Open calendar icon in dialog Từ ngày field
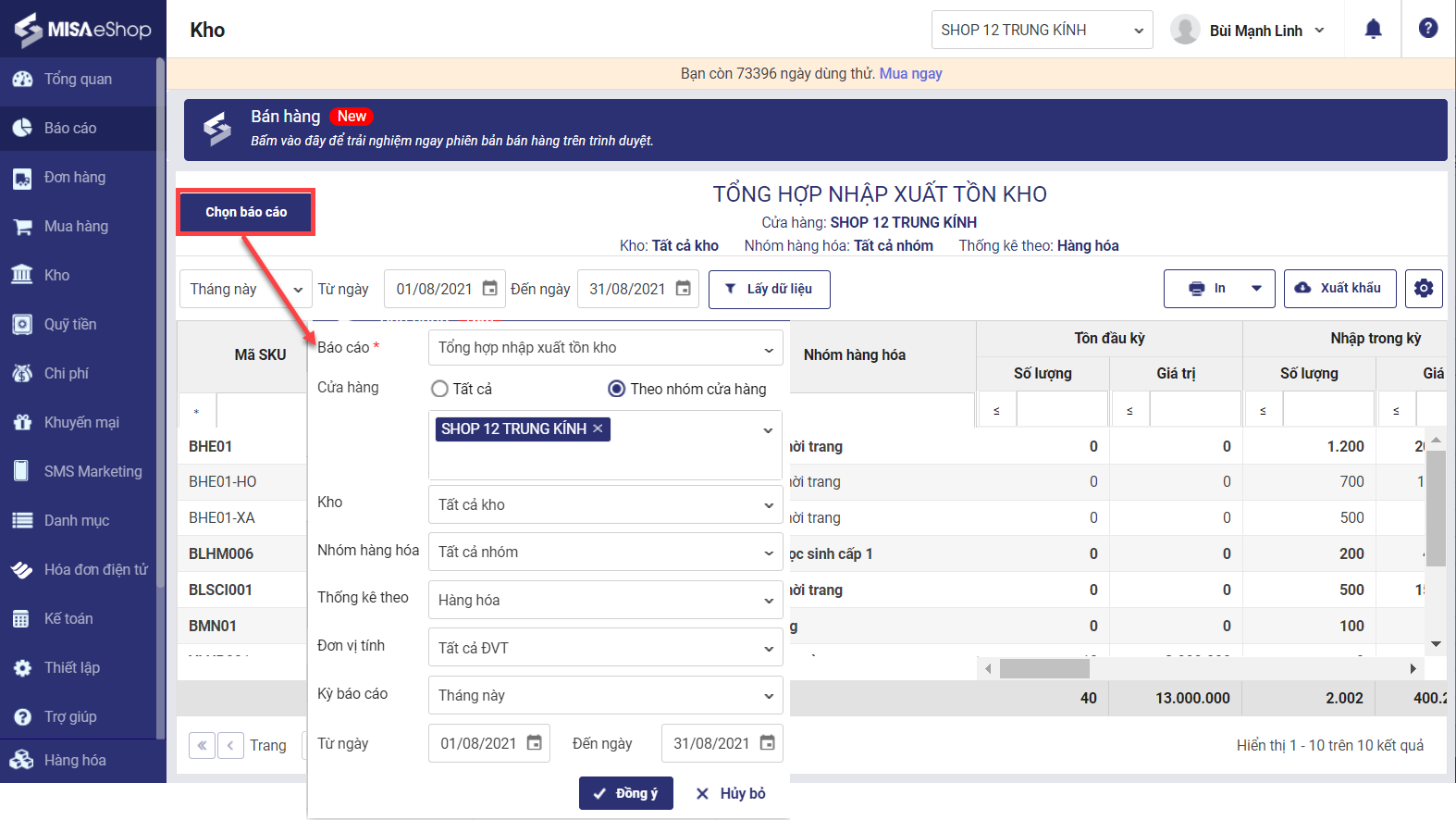The height and width of the screenshot is (820, 1456). pos(535,743)
